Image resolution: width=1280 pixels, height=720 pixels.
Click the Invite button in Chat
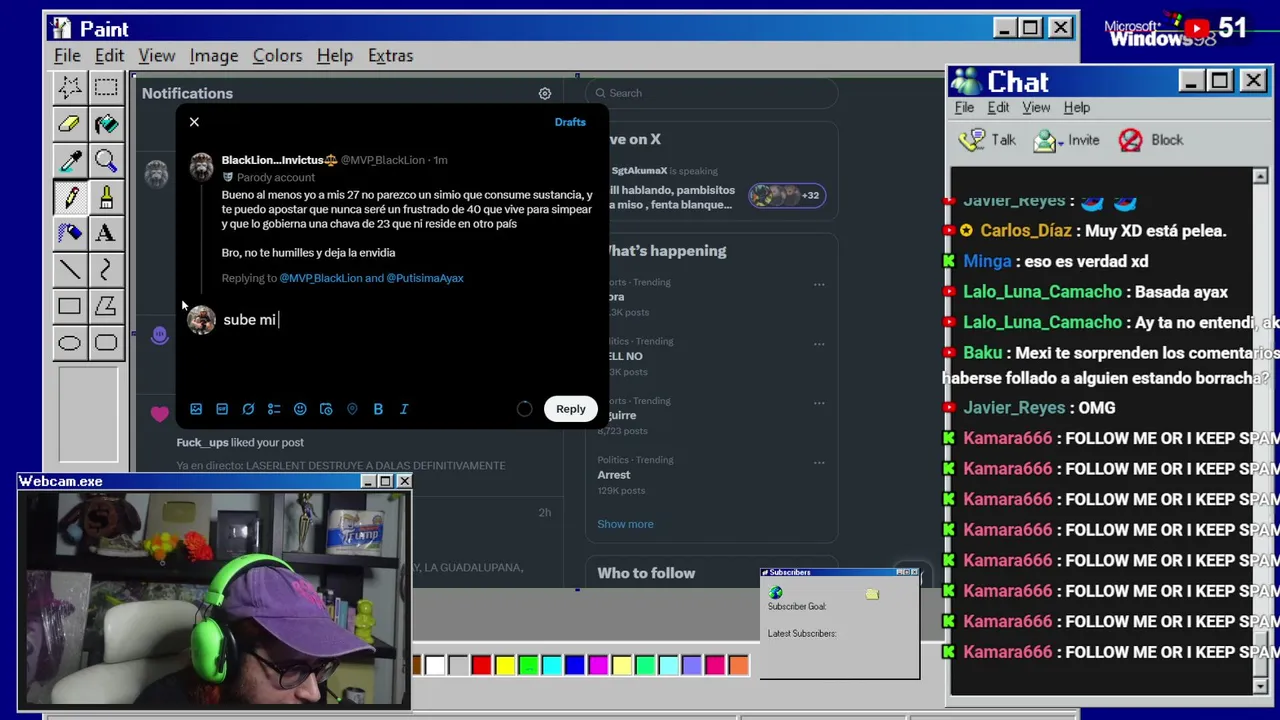point(1066,140)
